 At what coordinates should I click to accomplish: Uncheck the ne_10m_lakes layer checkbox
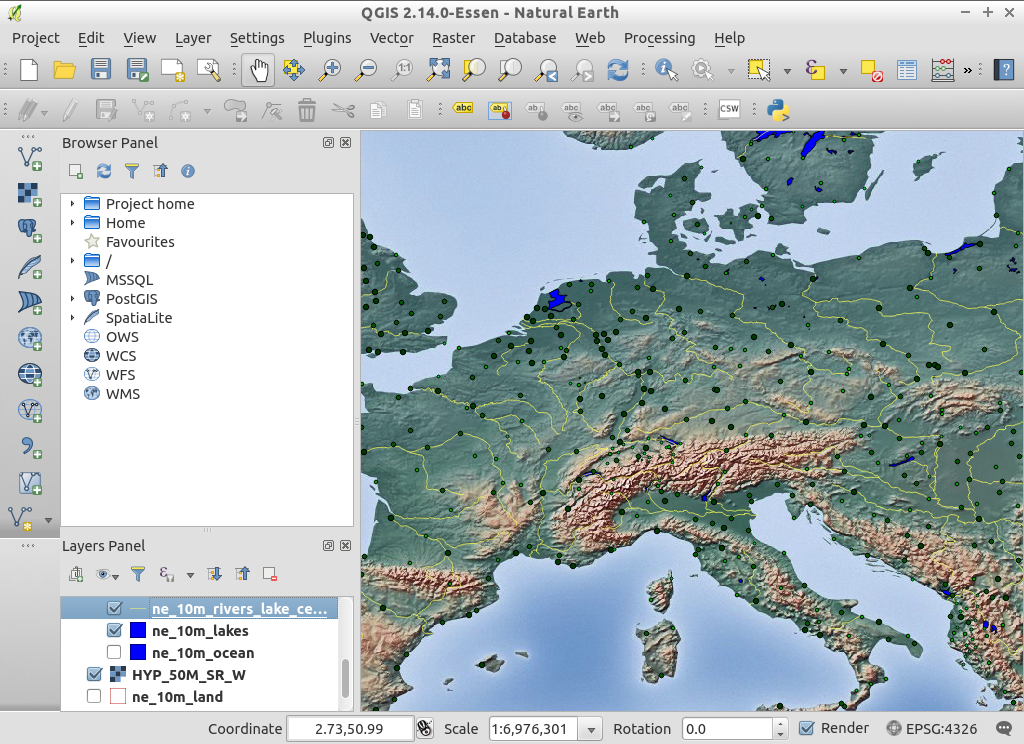click(x=114, y=630)
